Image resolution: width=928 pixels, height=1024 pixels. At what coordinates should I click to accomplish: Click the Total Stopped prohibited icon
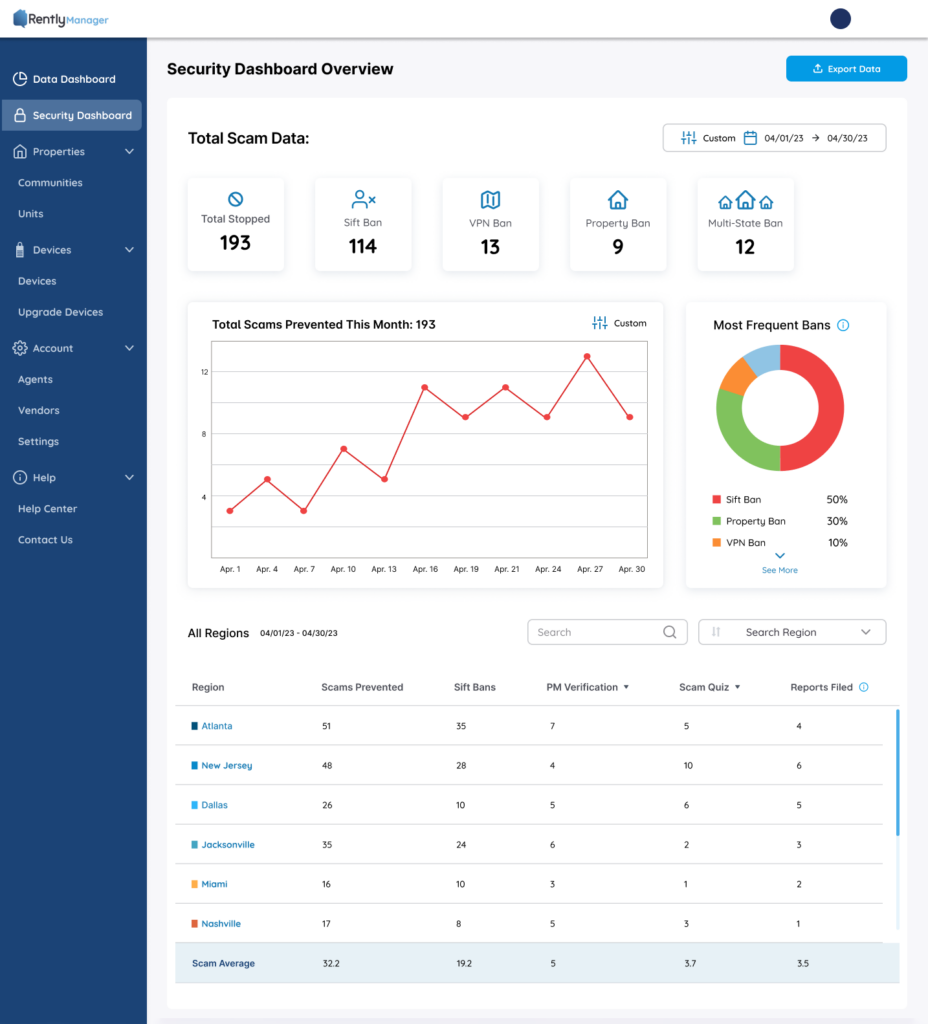236,199
